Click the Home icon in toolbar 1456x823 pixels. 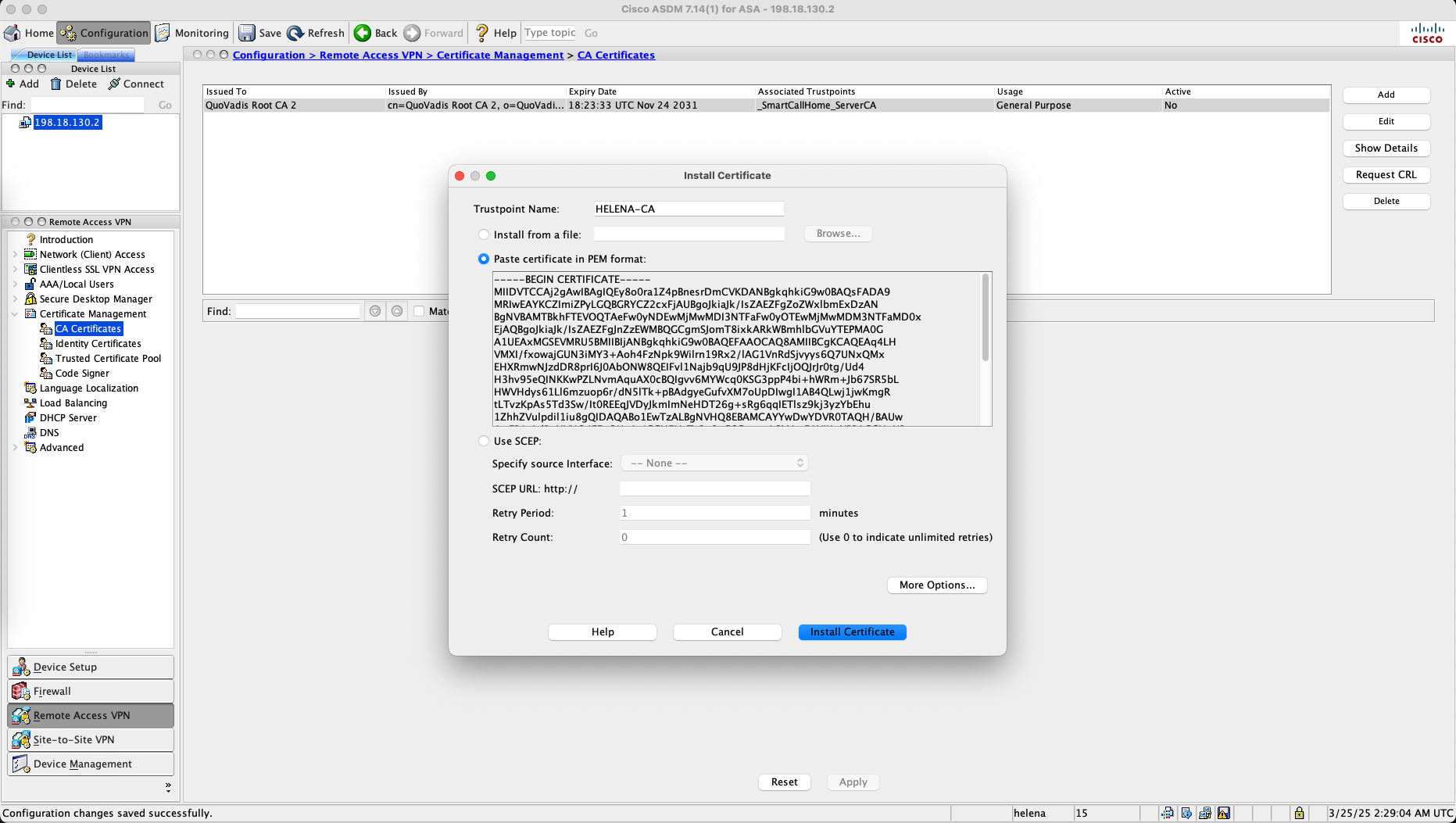[x=13, y=33]
